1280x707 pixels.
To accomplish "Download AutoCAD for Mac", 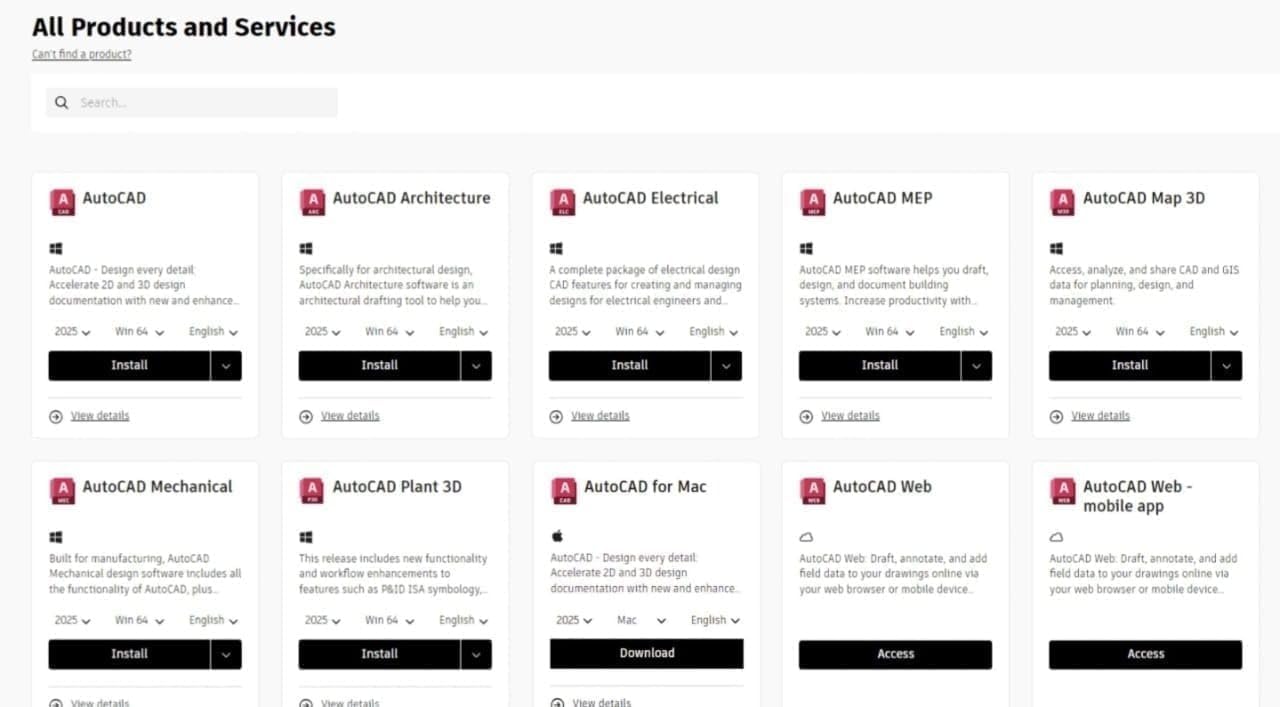I will [x=646, y=654].
